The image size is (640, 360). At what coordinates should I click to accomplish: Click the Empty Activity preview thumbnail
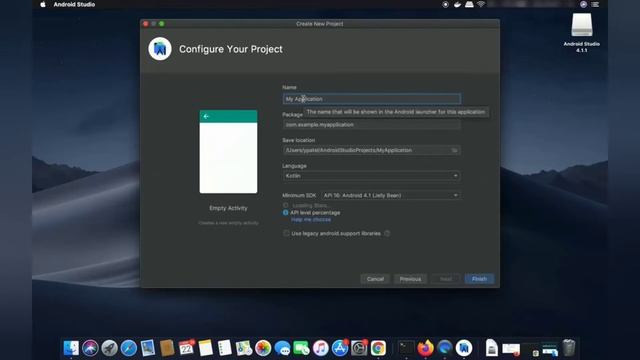pyautogui.click(x=228, y=151)
